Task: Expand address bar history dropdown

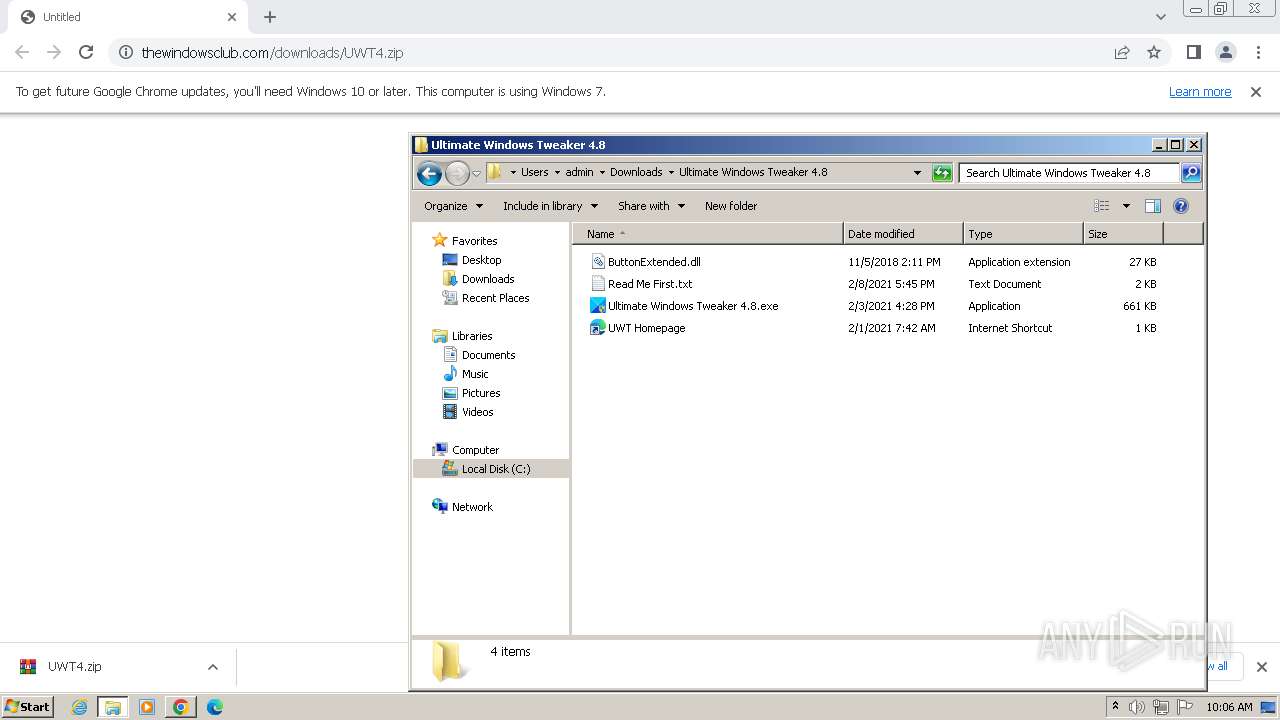Action: [x=917, y=172]
